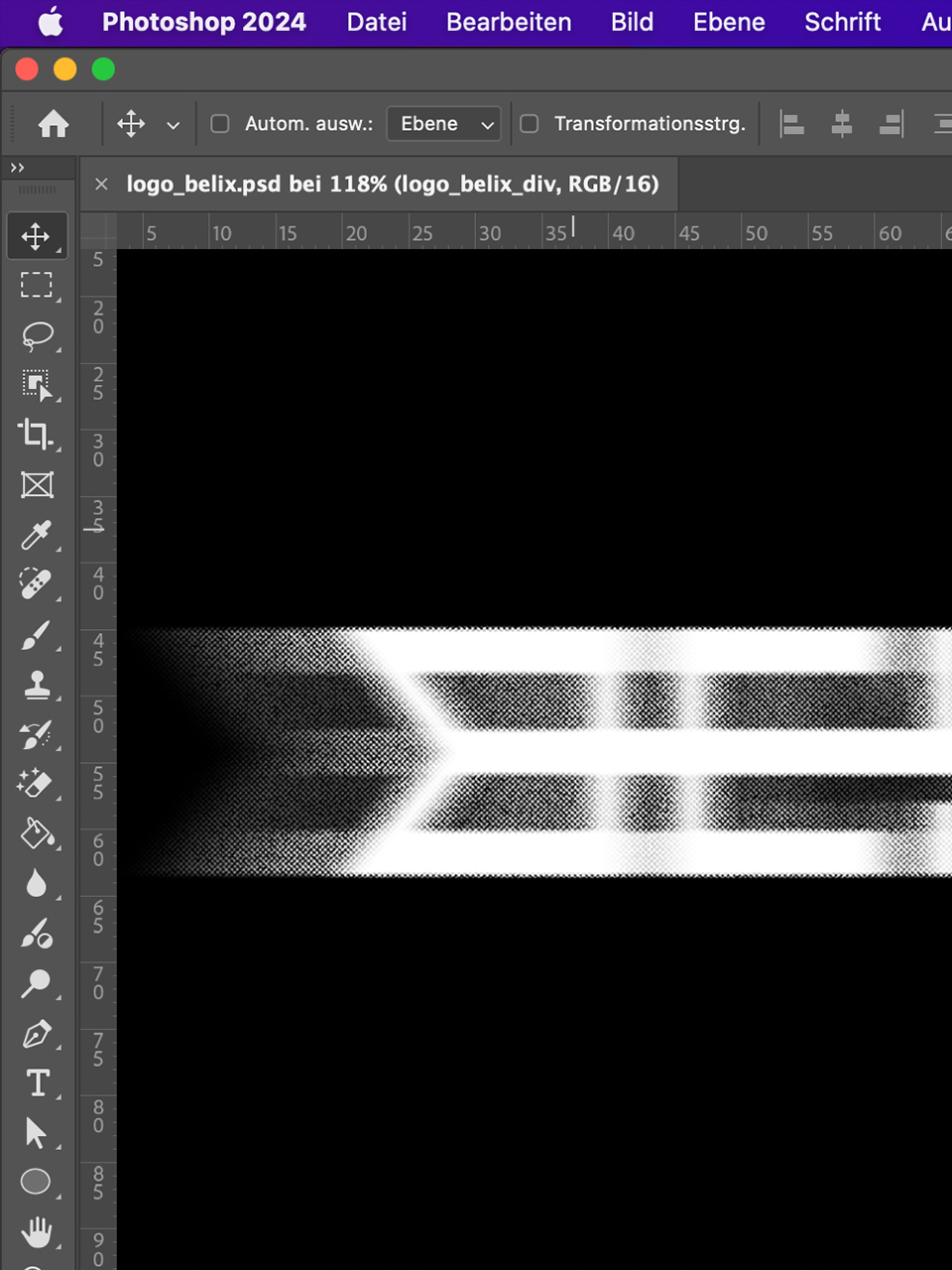Image resolution: width=952 pixels, height=1270 pixels.
Task: Select the Dodge tool
Action: [x=37, y=983]
